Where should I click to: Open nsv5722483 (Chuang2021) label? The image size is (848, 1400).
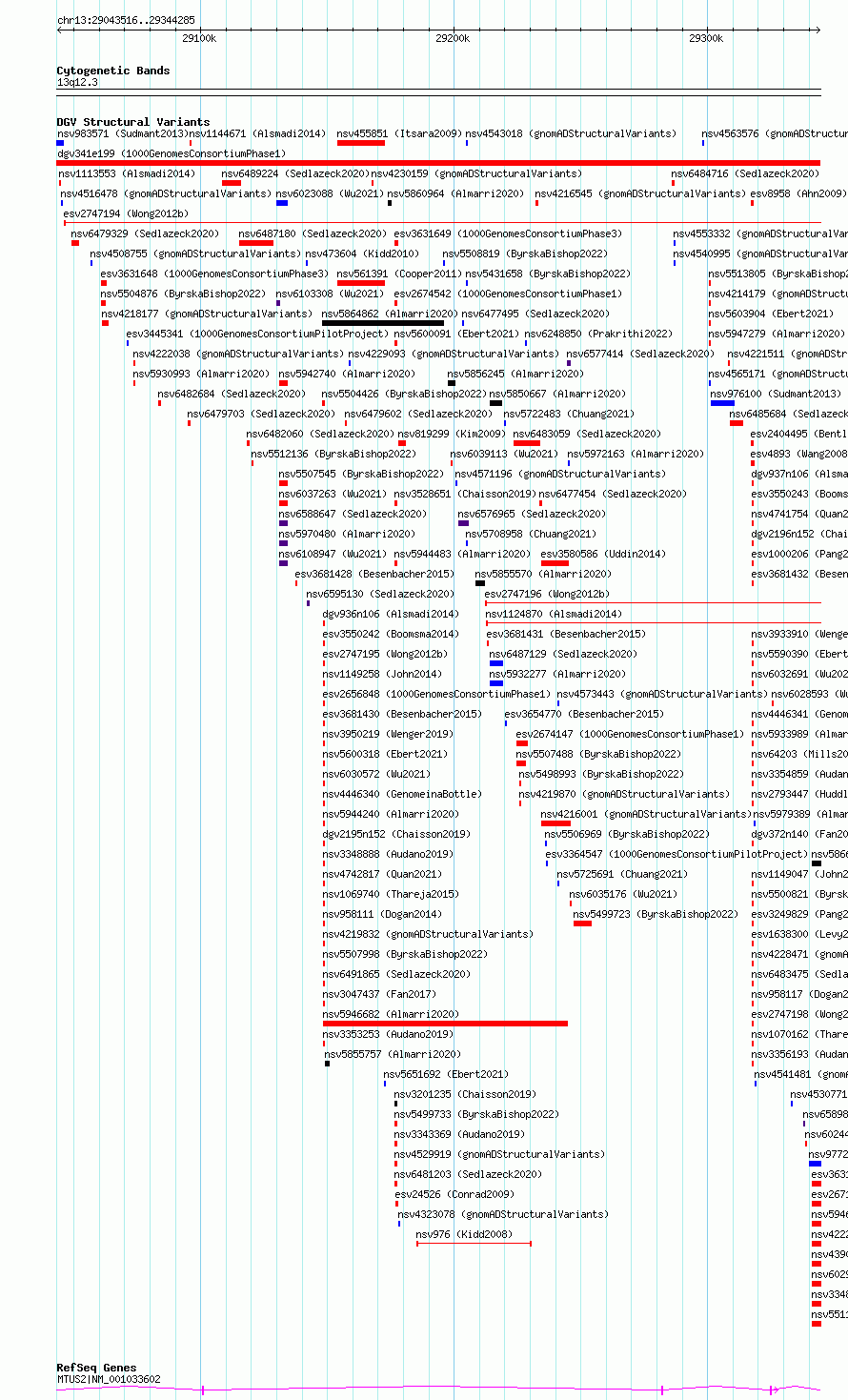point(569,414)
